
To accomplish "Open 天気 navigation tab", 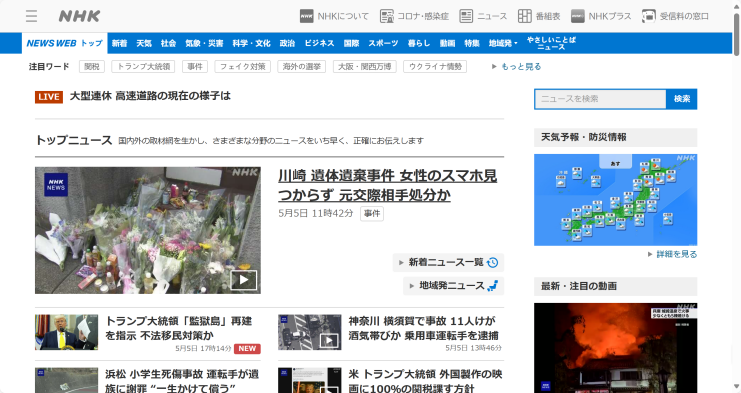I will (144, 43).
